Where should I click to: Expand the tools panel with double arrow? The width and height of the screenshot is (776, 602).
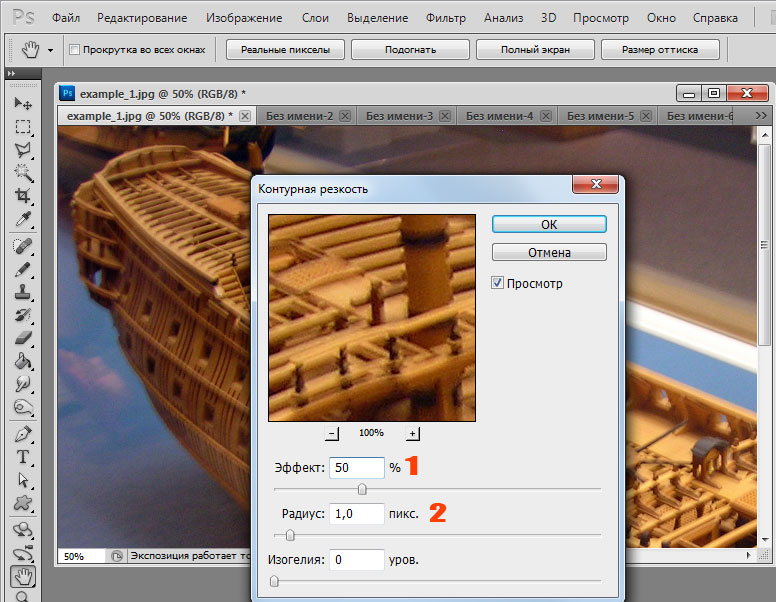coord(10,74)
